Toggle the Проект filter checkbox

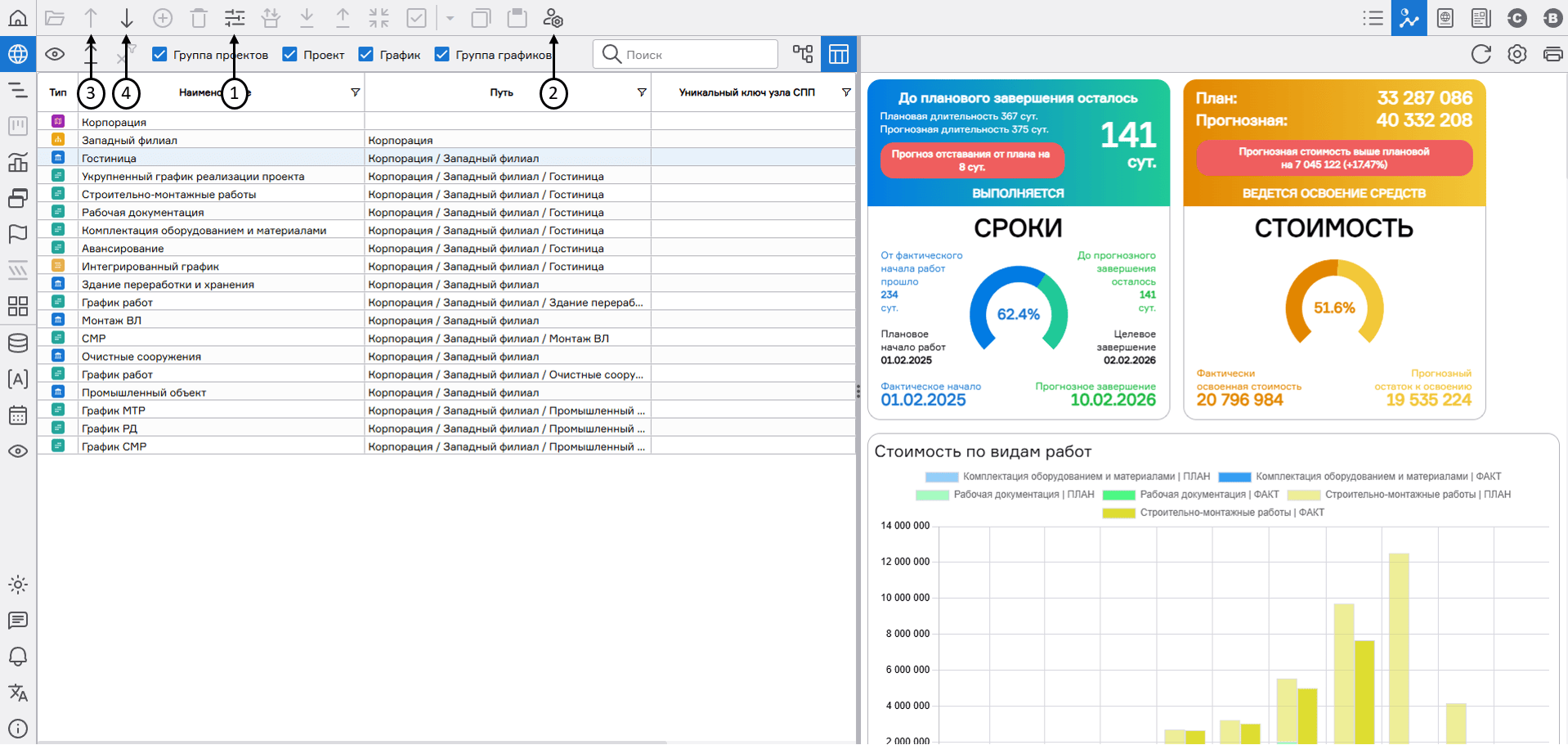290,54
